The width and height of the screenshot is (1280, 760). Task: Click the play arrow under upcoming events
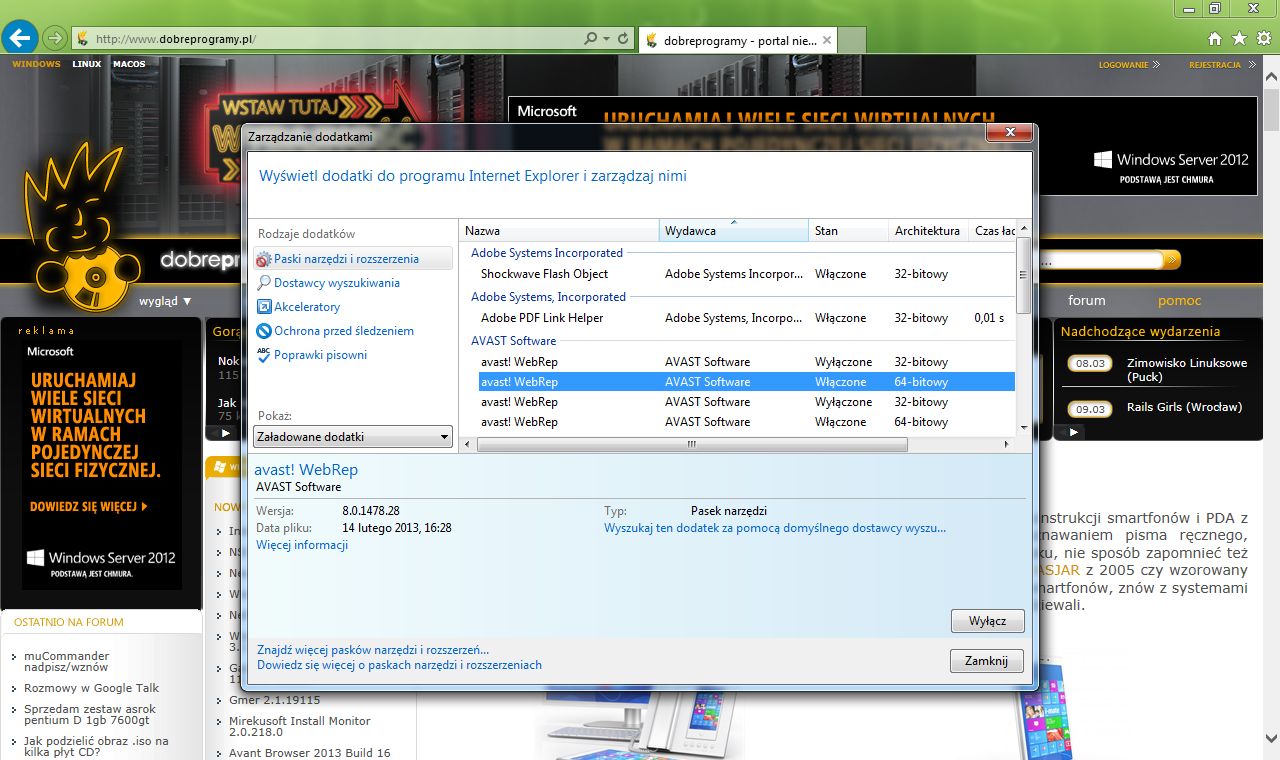coord(1073,432)
